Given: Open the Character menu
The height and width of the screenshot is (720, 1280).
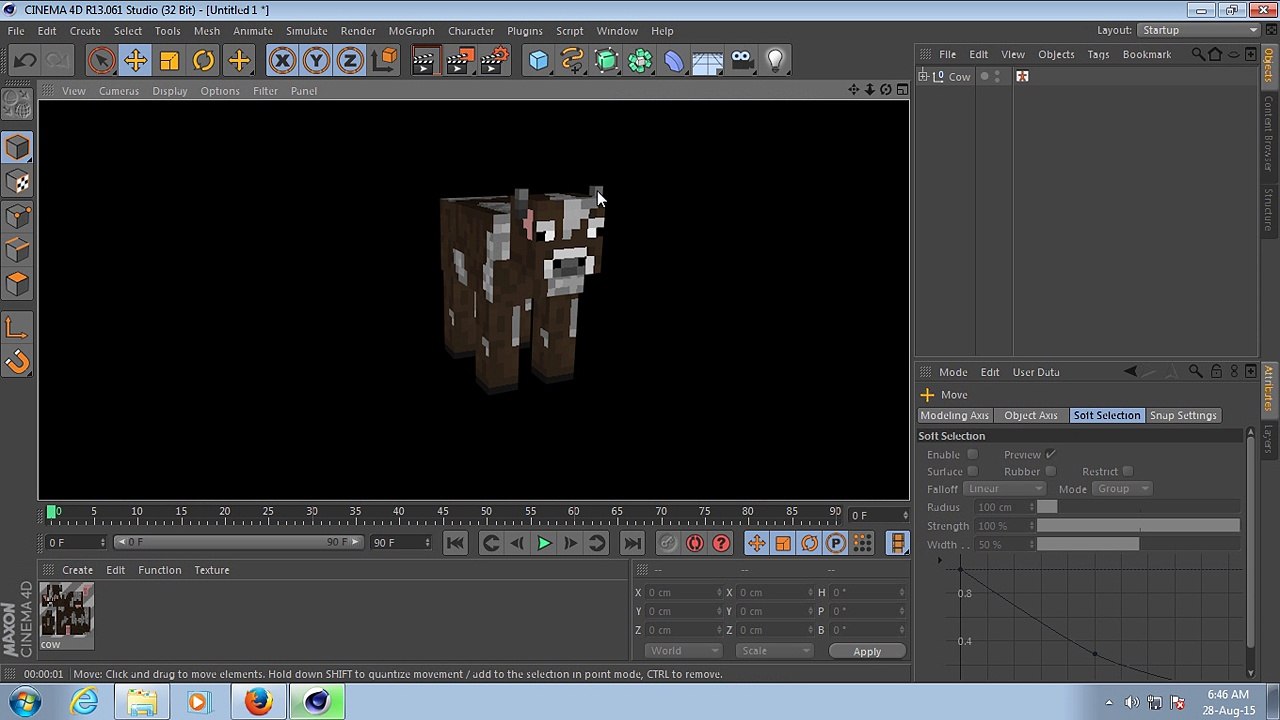Looking at the screenshot, I should click(x=471, y=31).
